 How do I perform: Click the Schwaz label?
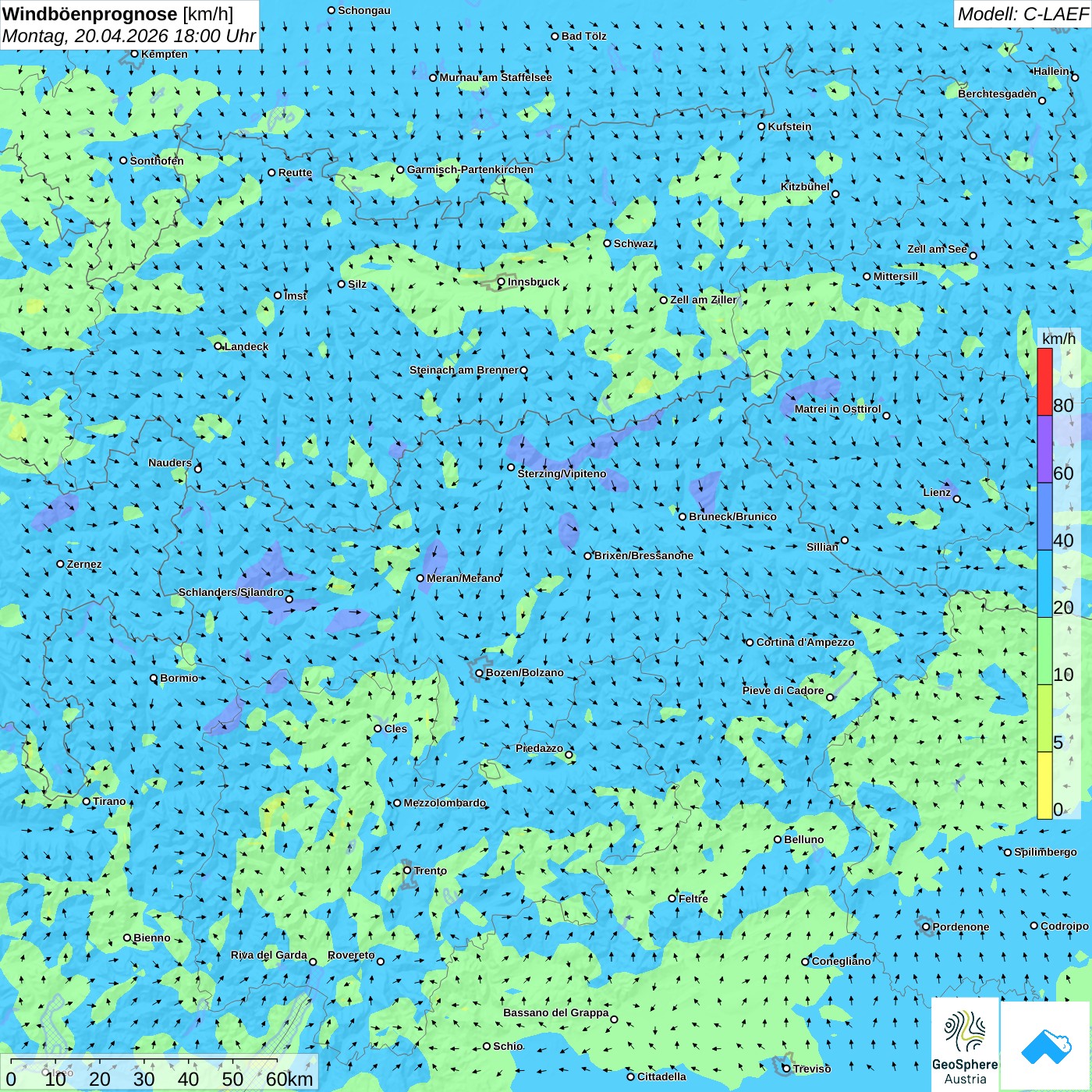(633, 243)
